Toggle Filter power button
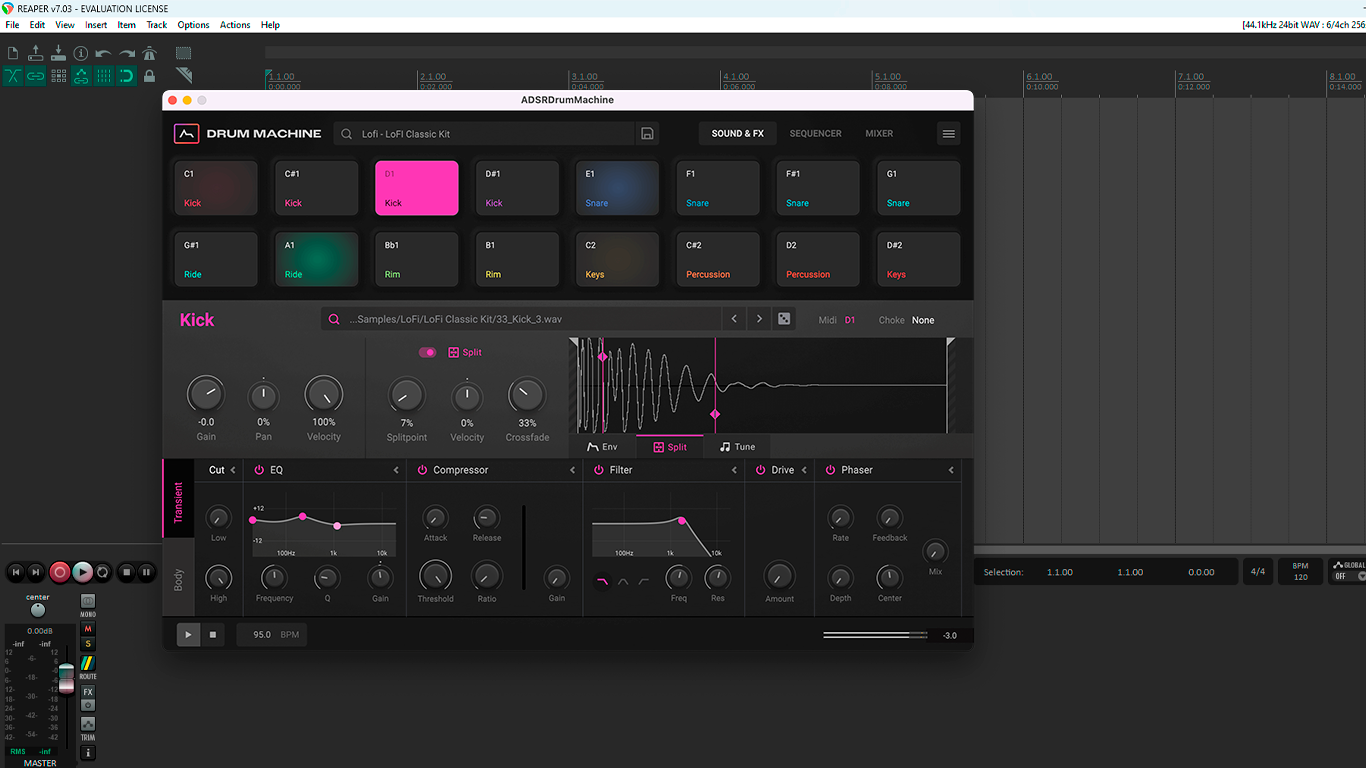The width and height of the screenshot is (1366, 768). pos(598,470)
